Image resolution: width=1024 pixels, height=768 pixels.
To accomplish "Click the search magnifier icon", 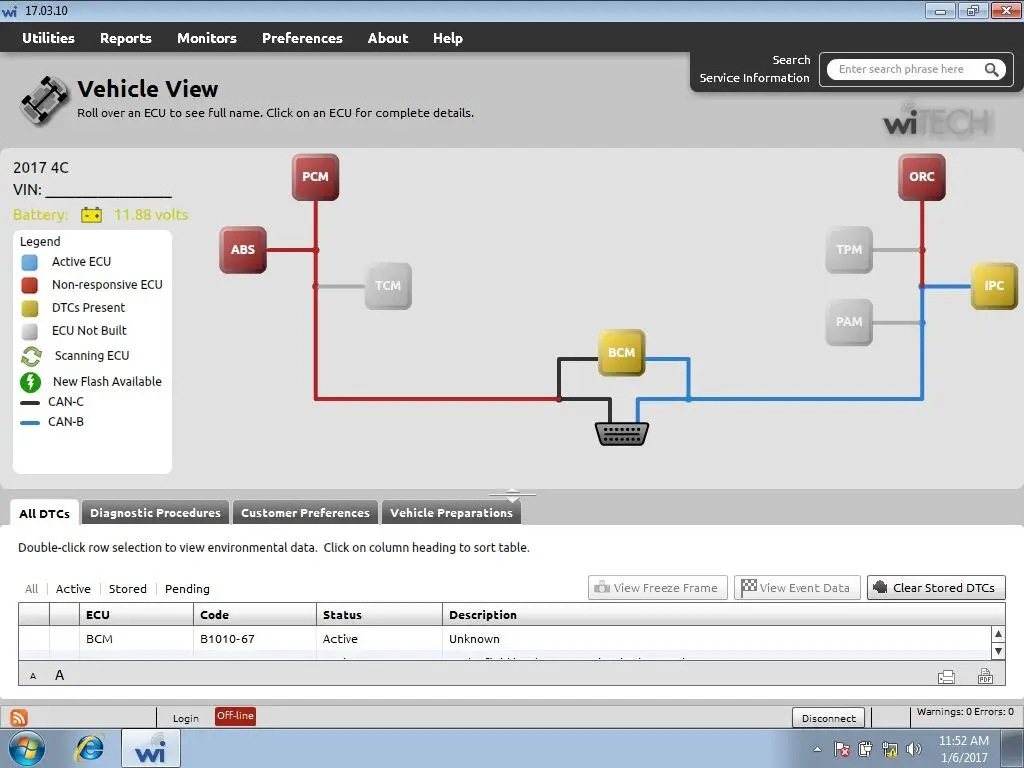I will coord(991,69).
